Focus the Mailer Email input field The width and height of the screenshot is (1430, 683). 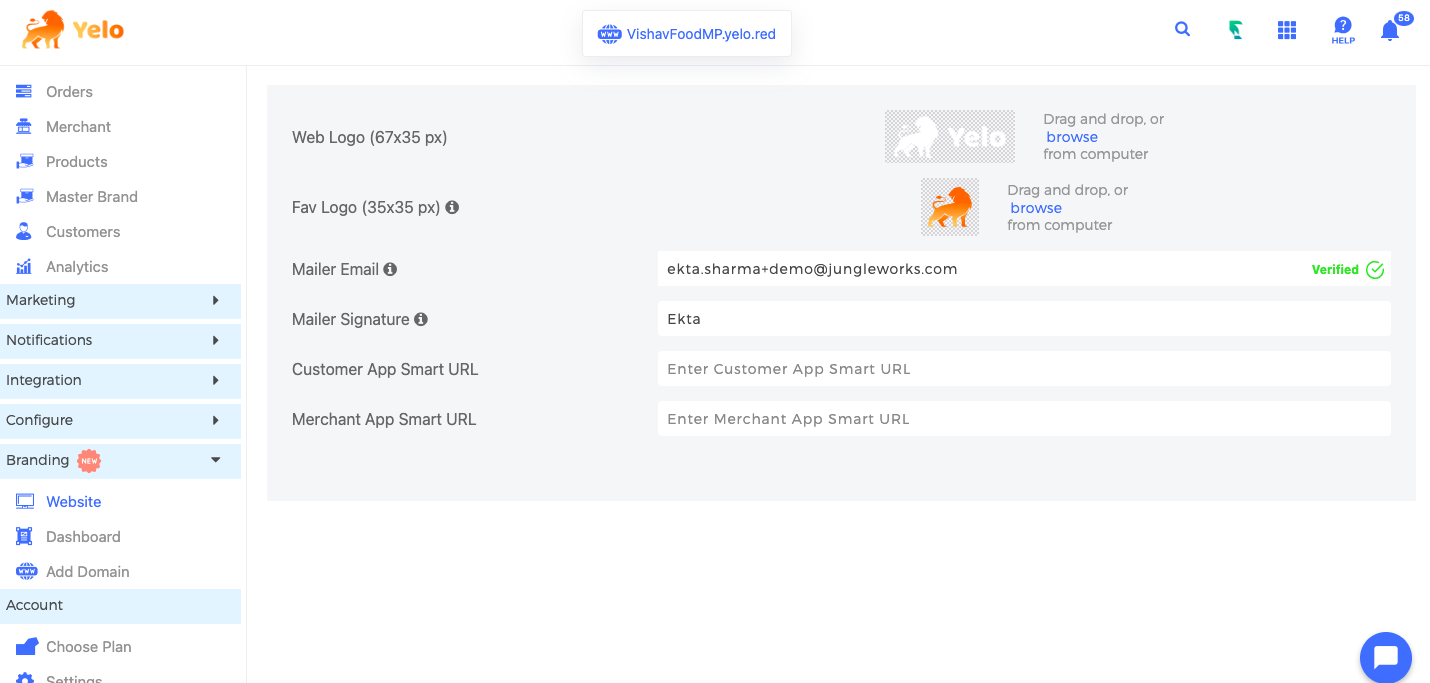click(x=1024, y=269)
